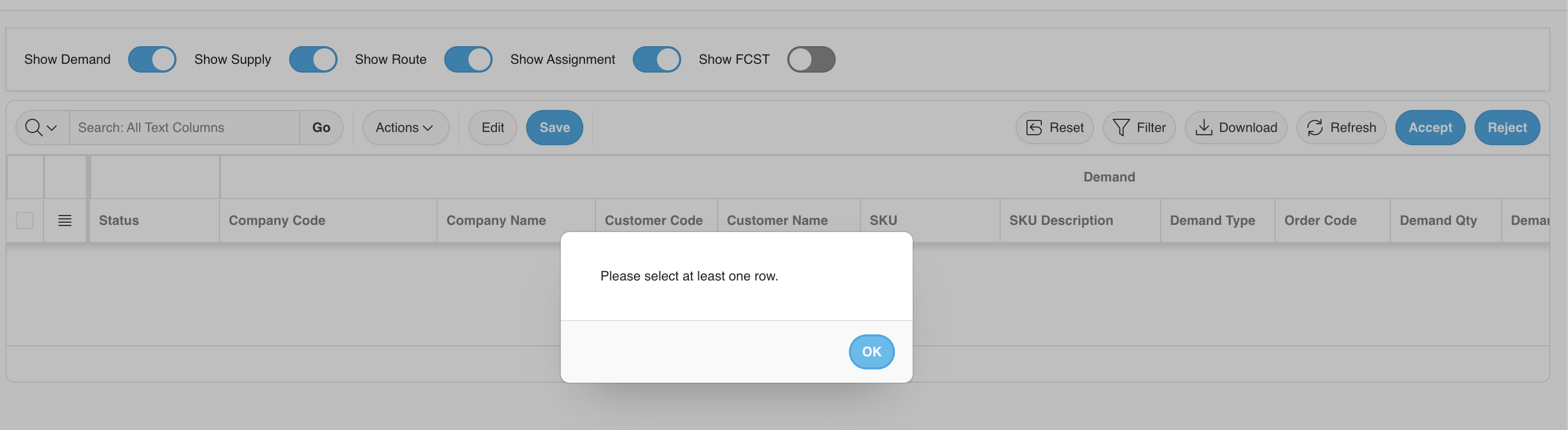This screenshot has width=1568, height=430.
Task: Click the Save button
Action: tap(554, 127)
